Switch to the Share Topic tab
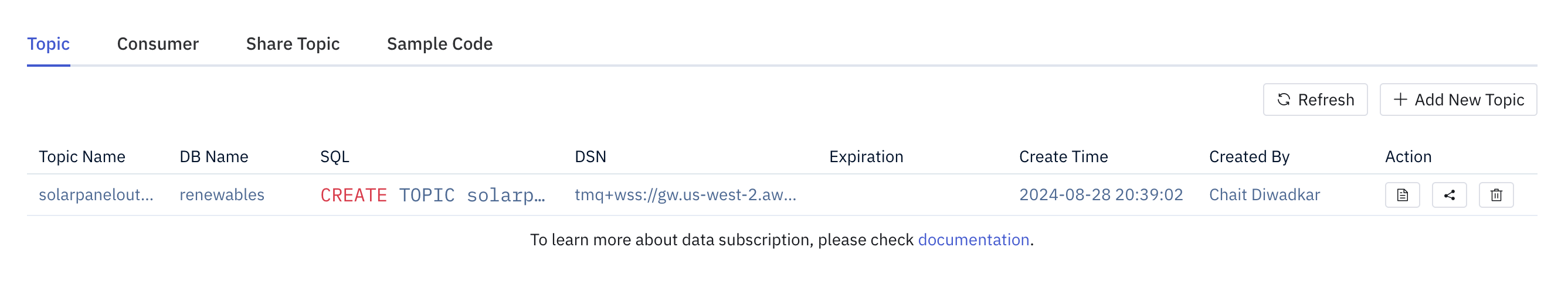This screenshot has width=1568, height=281. [293, 44]
